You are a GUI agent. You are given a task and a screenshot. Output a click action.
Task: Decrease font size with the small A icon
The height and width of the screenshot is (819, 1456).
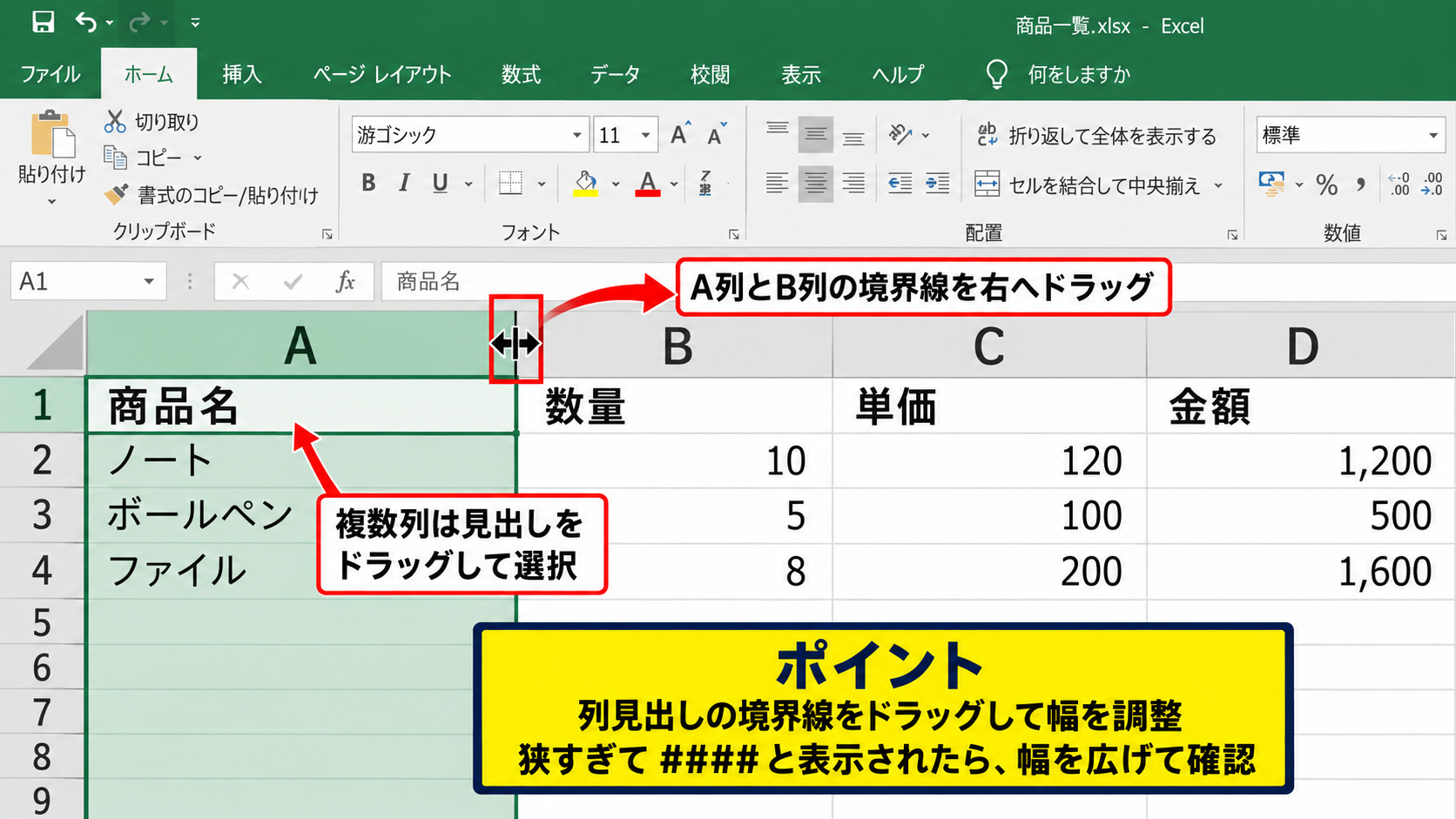(717, 134)
